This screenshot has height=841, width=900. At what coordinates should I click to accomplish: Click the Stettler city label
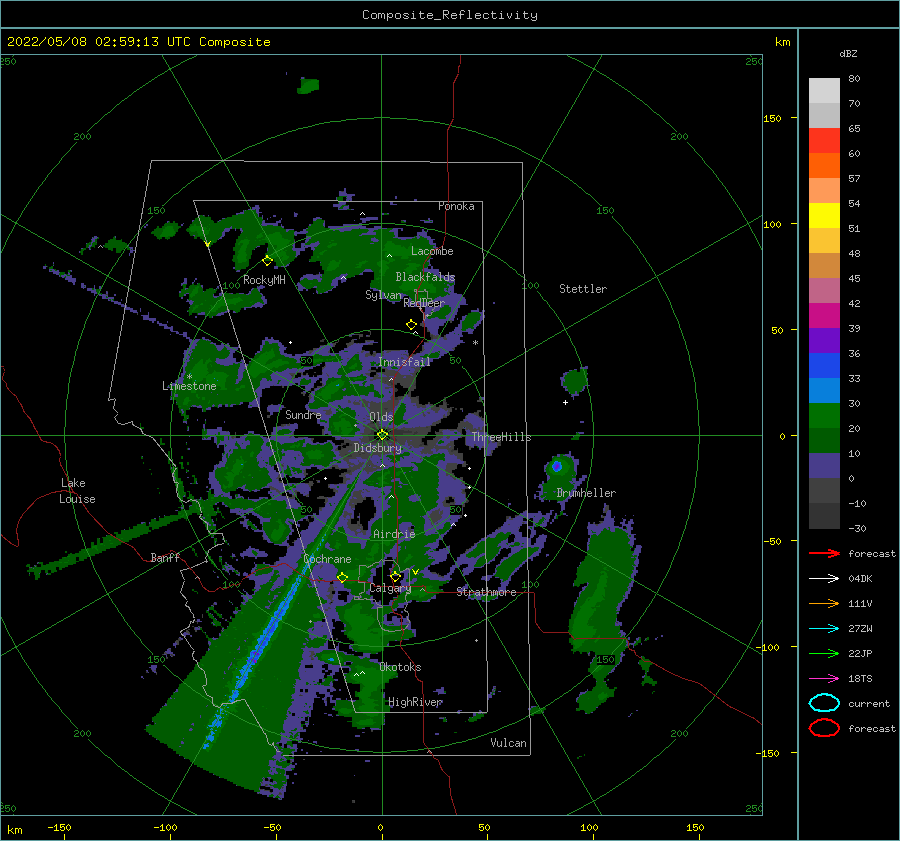click(583, 289)
